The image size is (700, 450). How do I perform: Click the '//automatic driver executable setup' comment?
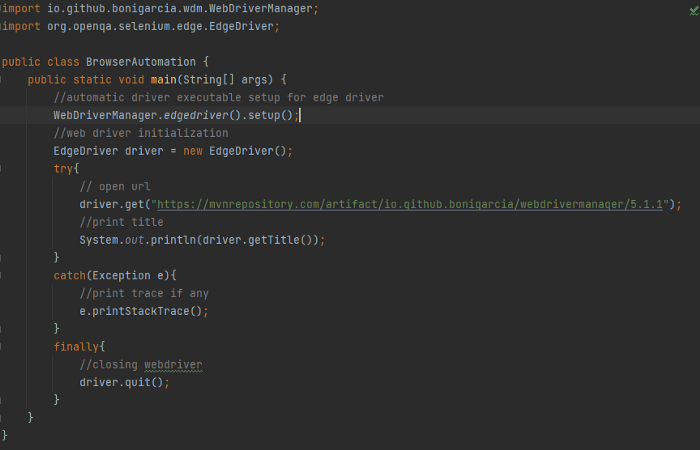[218, 97]
